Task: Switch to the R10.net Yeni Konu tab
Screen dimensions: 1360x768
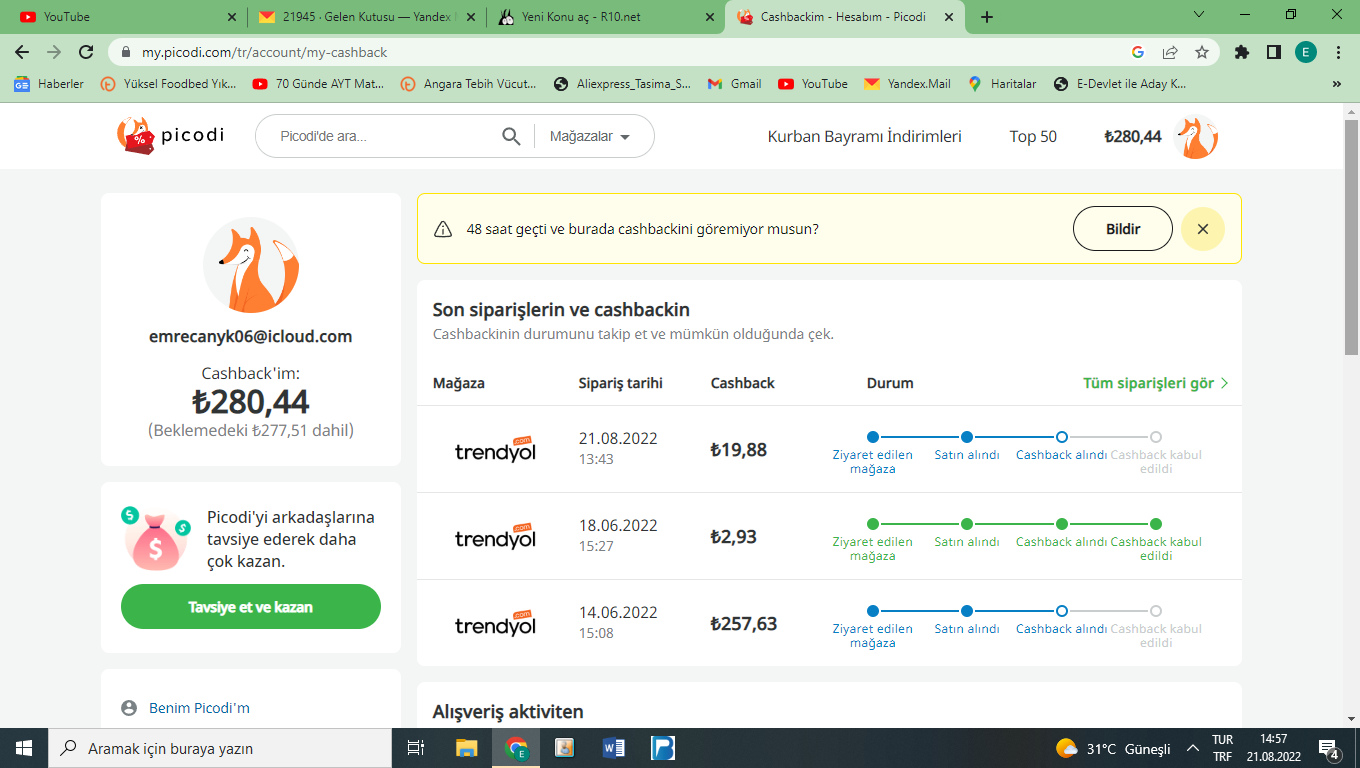Action: click(x=607, y=17)
